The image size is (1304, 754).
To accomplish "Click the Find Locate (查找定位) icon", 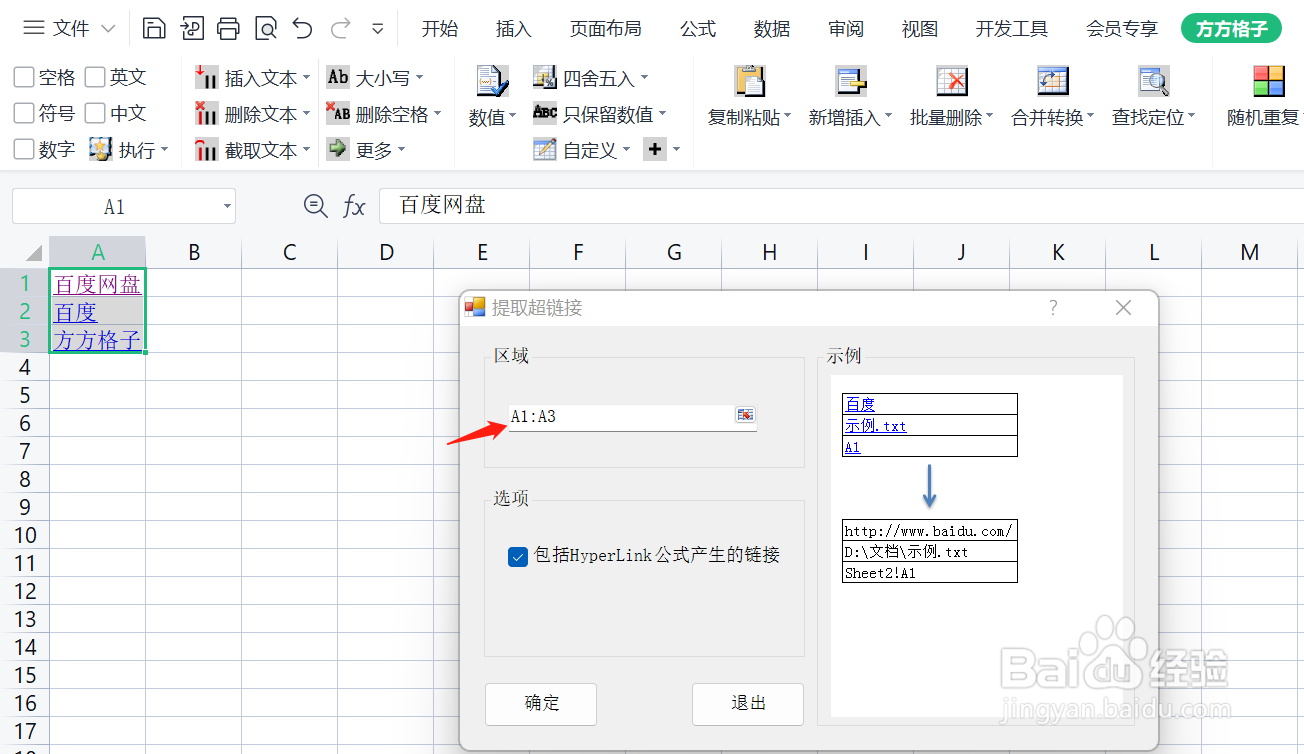I will click(x=1154, y=82).
